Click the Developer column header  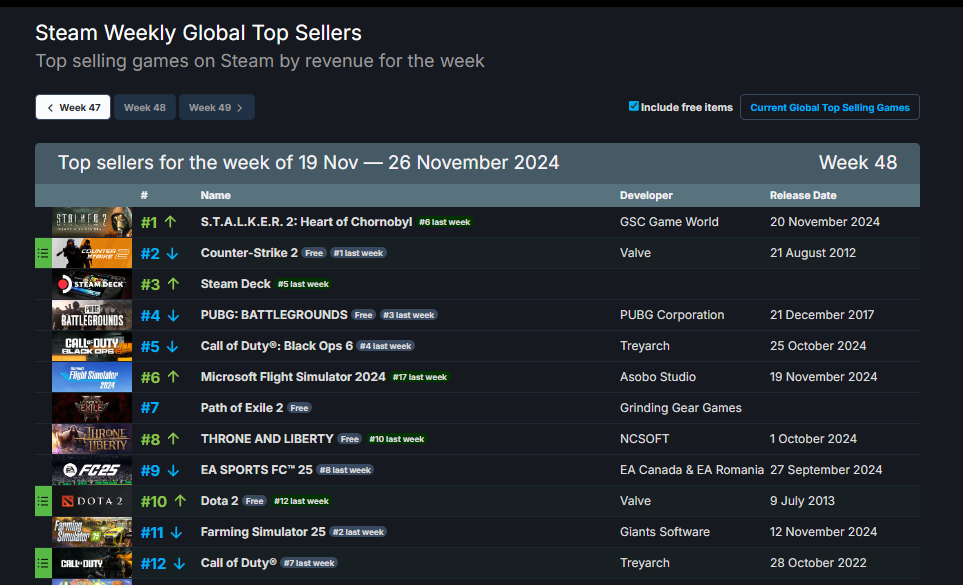tap(646, 195)
